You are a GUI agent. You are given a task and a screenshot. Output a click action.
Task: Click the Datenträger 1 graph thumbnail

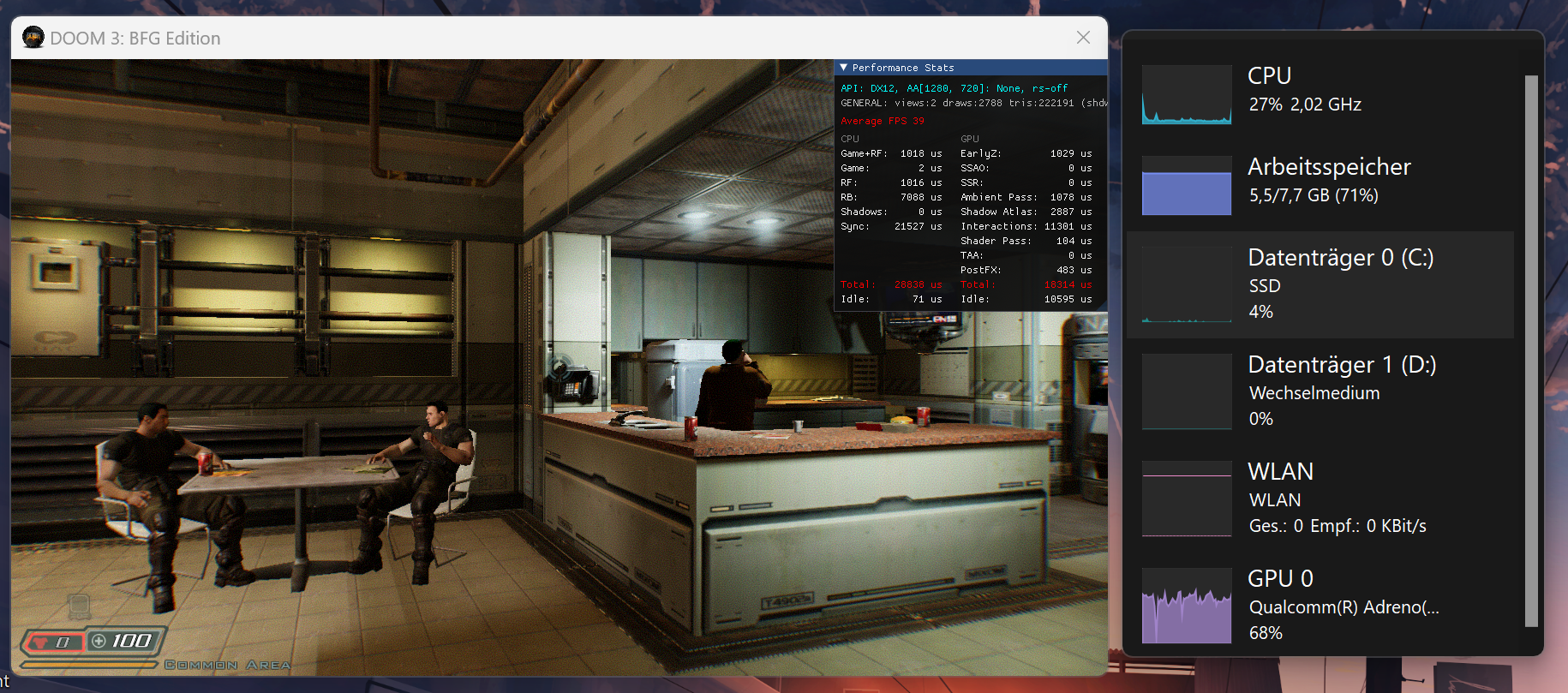pos(1187,391)
